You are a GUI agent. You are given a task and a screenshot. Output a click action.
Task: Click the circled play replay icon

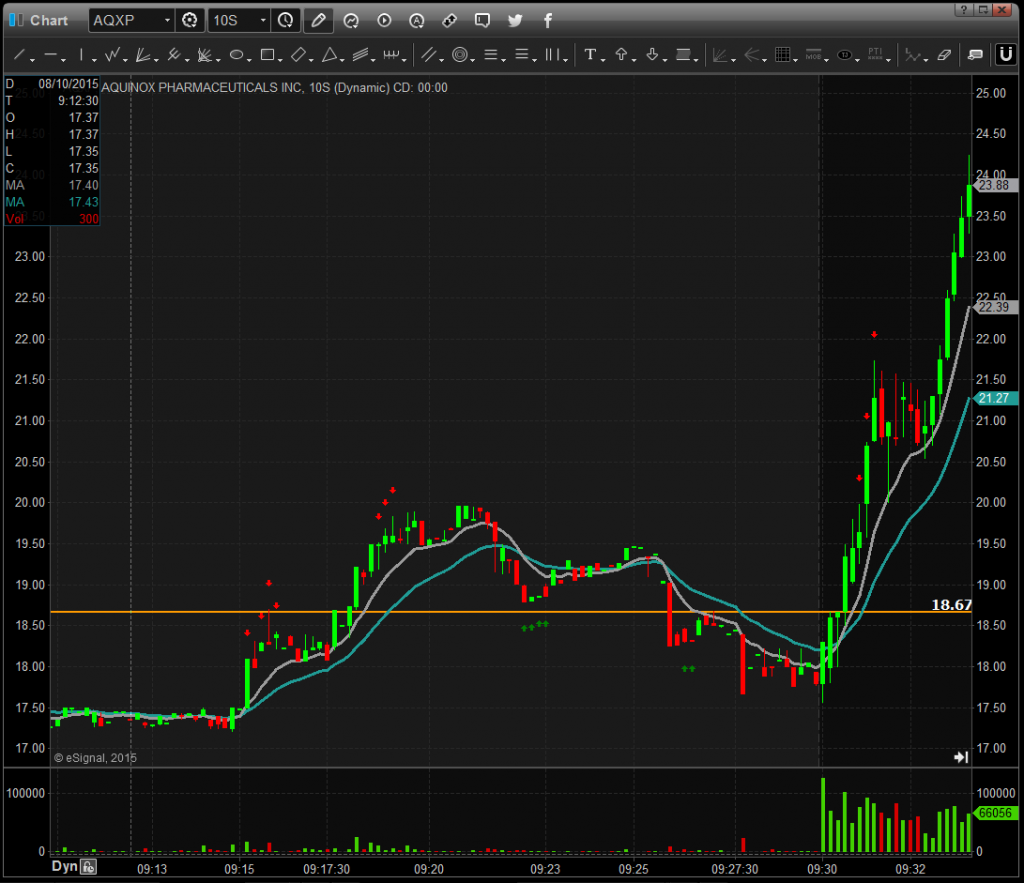384,21
